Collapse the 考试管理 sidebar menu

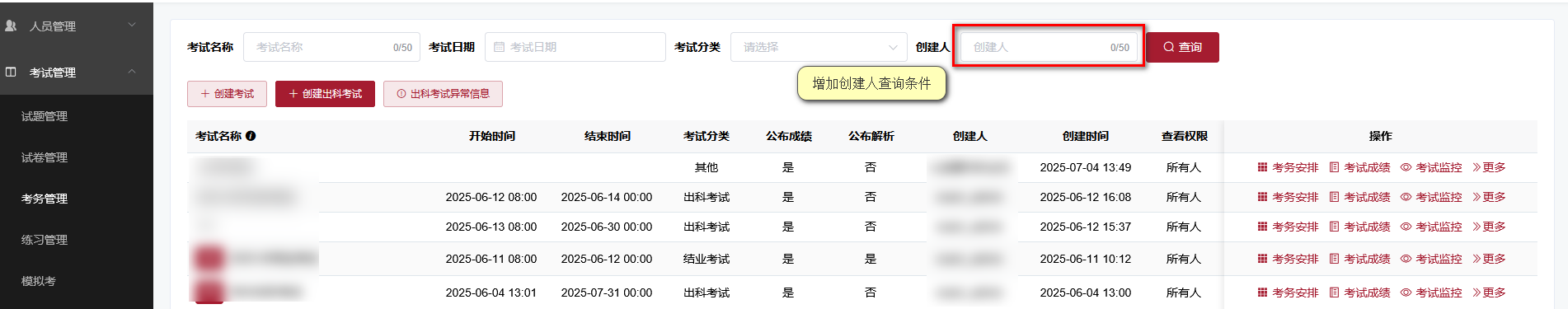(x=76, y=72)
